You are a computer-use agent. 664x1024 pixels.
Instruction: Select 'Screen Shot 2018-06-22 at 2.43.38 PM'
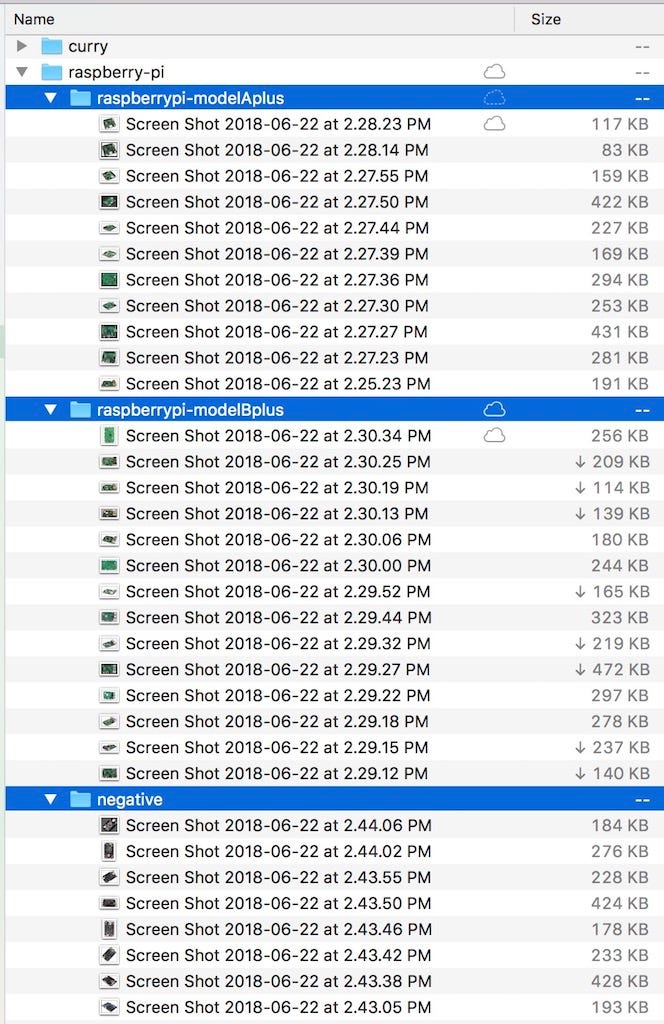click(278, 982)
